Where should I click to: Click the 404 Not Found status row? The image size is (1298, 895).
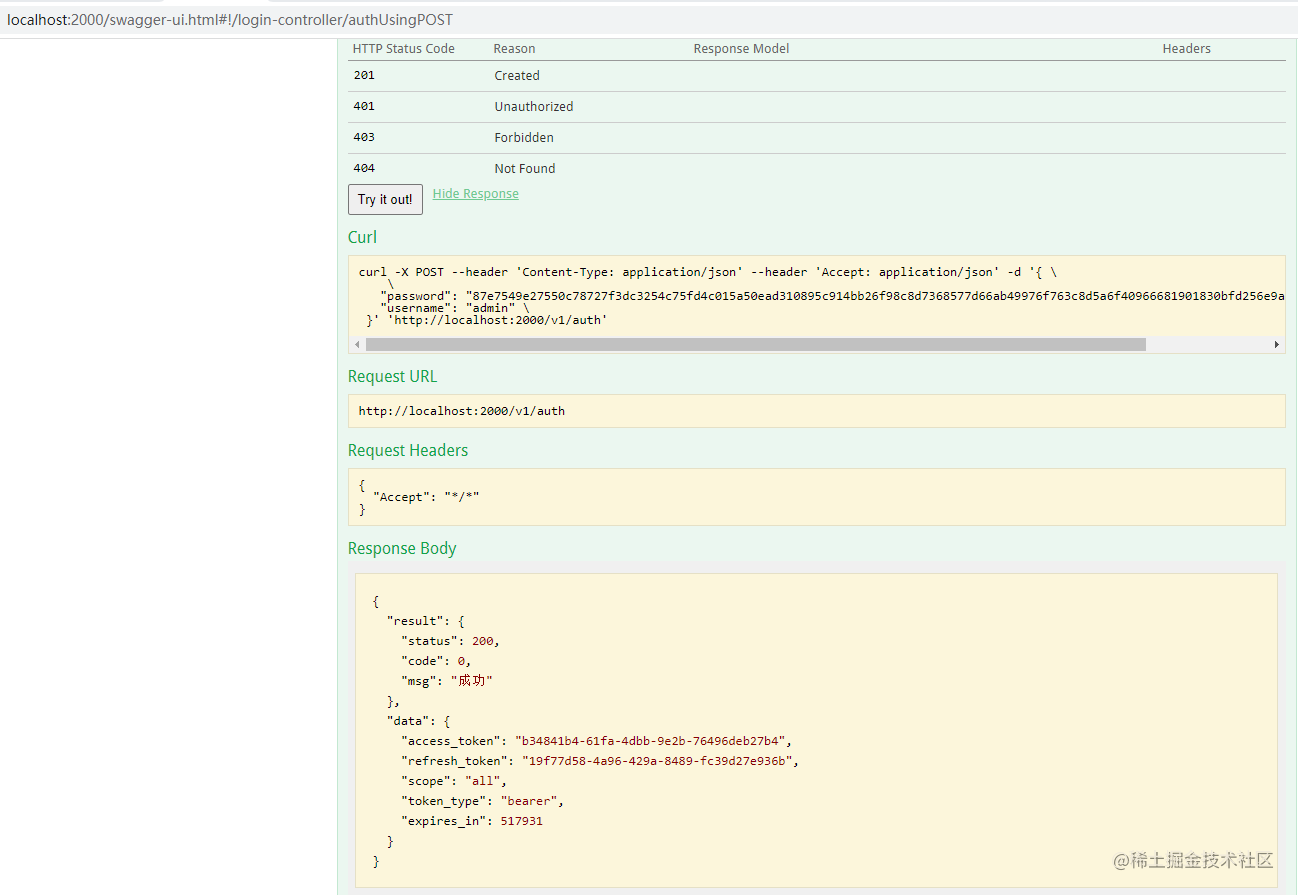point(817,168)
